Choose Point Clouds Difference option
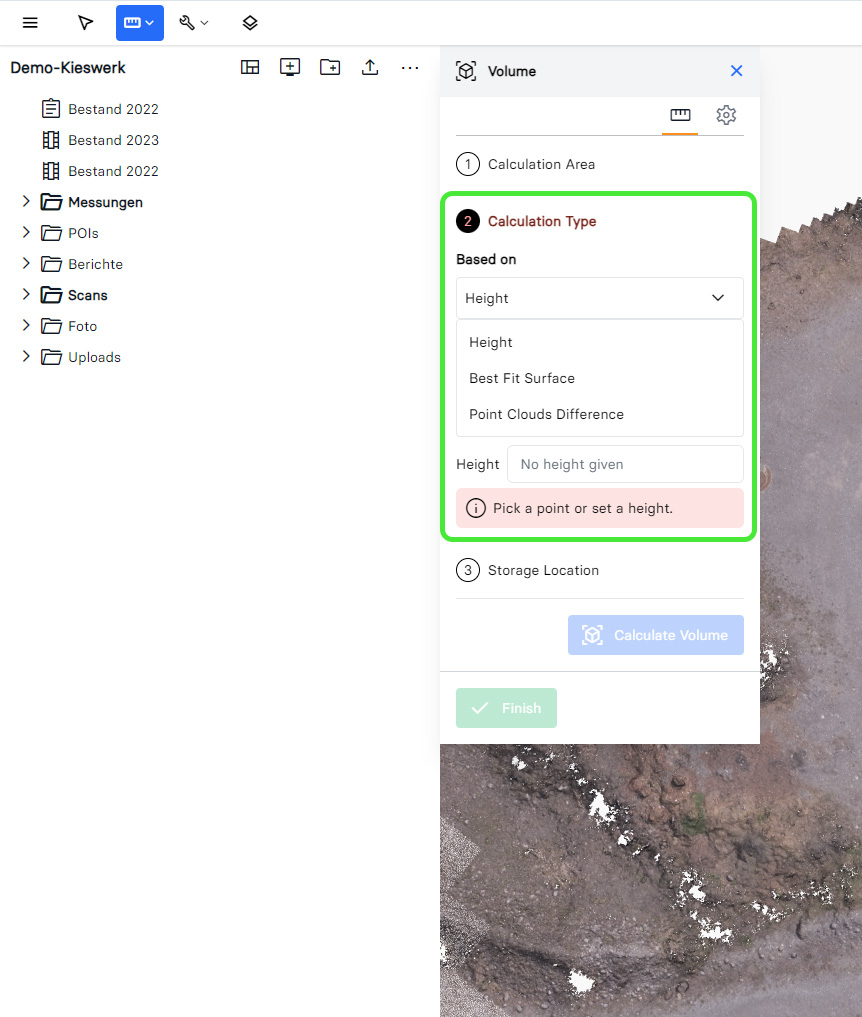Image resolution: width=862 pixels, height=1017 pixels. pyautogui.click(x=546, y=414)
